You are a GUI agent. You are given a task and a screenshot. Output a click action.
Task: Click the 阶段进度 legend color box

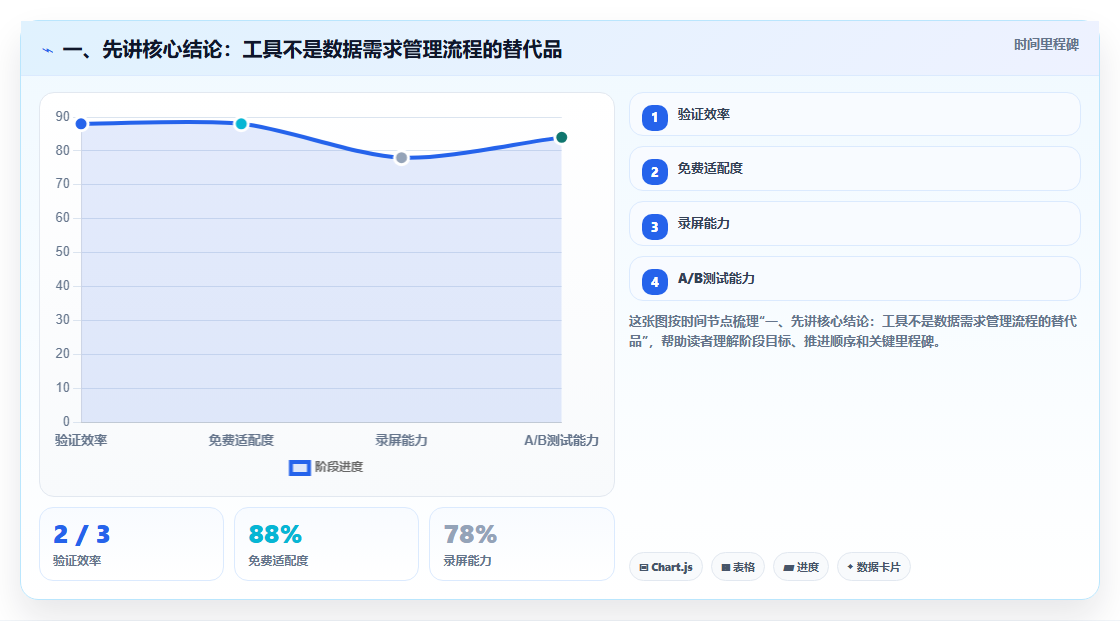point(299,468)
